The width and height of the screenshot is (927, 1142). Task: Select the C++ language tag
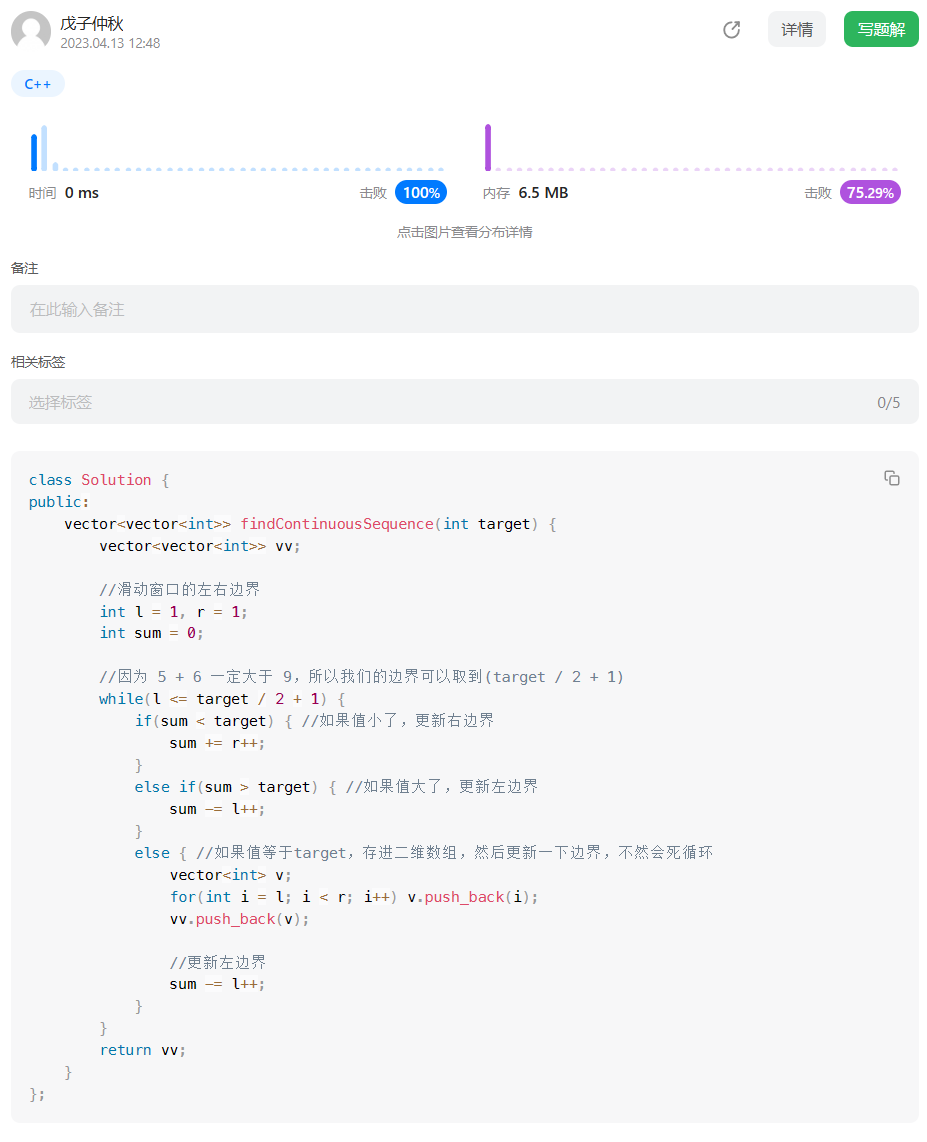point(37,83)
